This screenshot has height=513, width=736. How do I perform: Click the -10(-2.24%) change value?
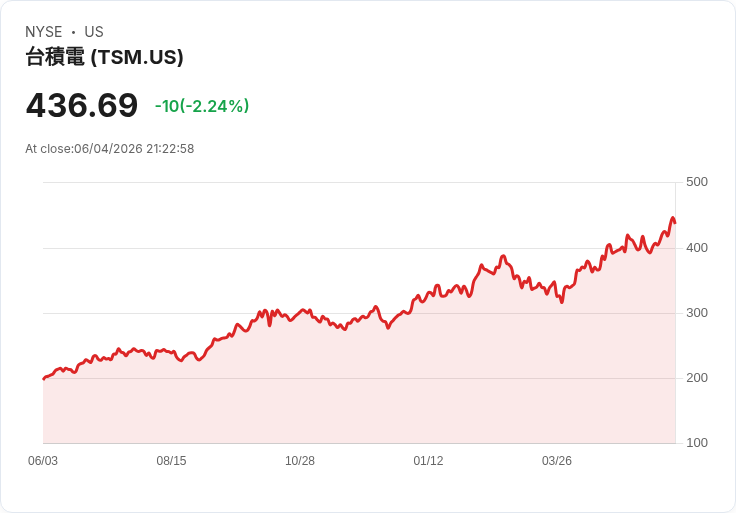tap(202, 106)
